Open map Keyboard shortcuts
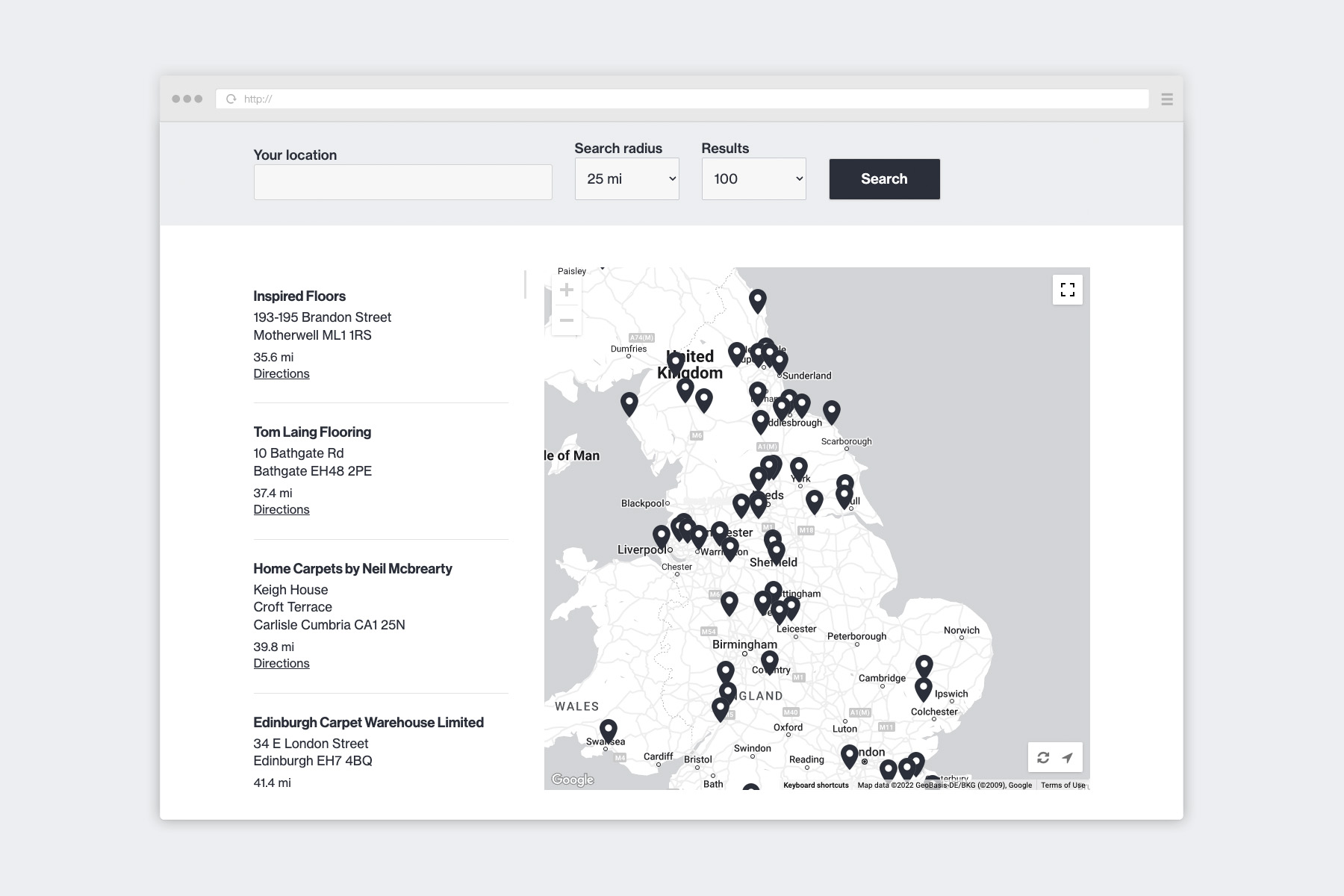1344x896 pixels. [816, 785]
